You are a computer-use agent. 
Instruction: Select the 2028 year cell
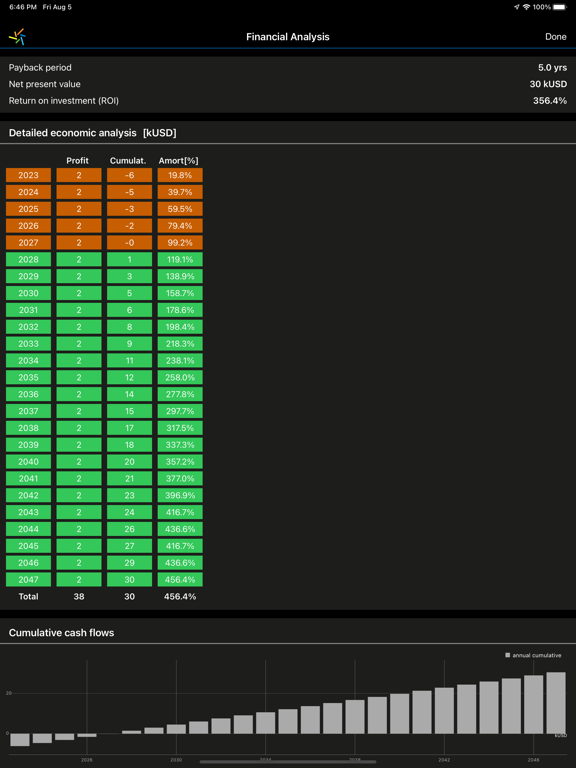coord(28,260)
